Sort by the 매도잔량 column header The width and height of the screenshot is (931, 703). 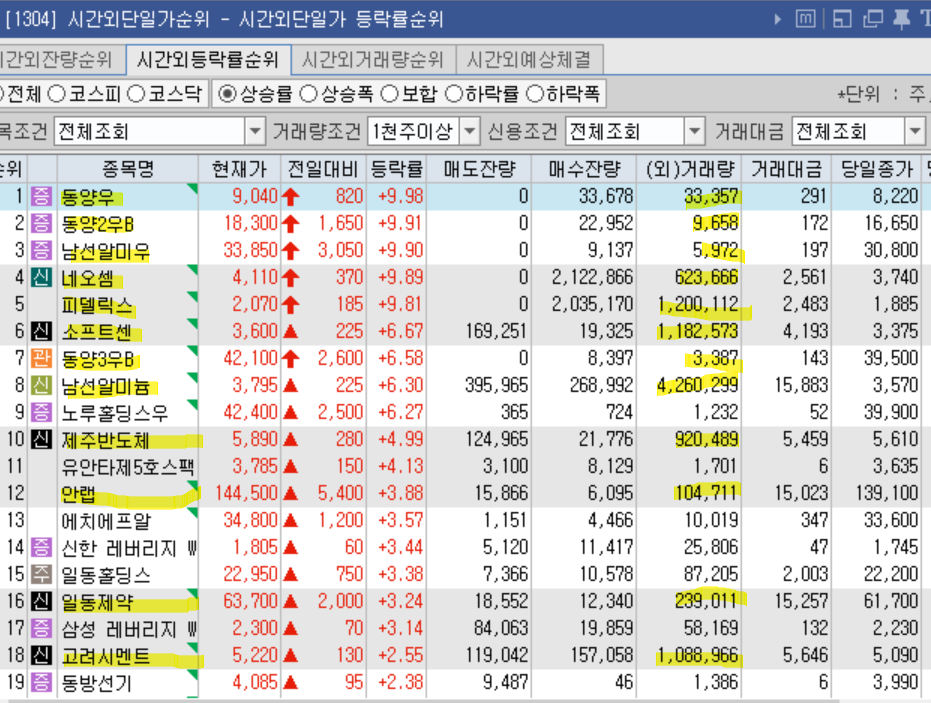(479, 170)
